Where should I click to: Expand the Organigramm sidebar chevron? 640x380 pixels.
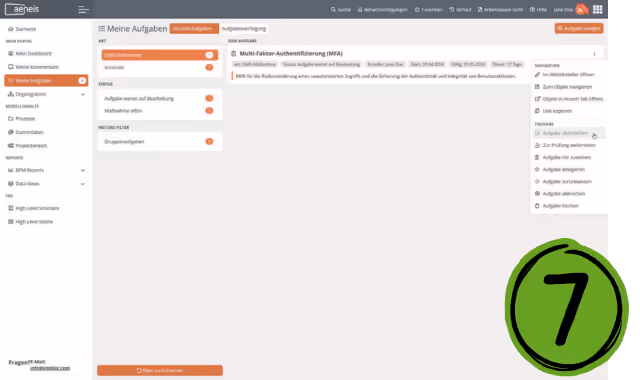pos(83,94)
